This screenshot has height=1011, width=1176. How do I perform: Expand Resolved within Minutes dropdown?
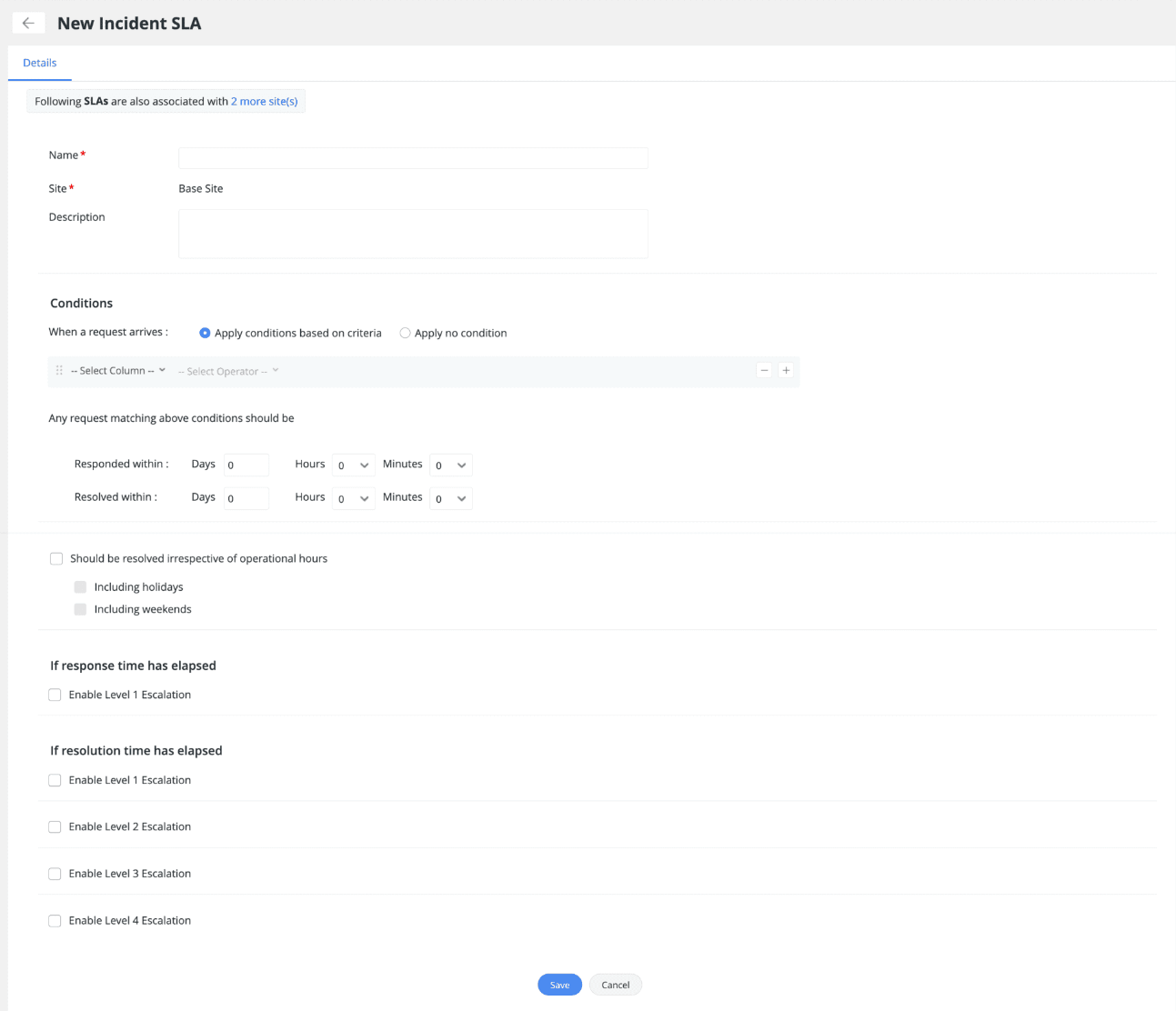point(450,498)
